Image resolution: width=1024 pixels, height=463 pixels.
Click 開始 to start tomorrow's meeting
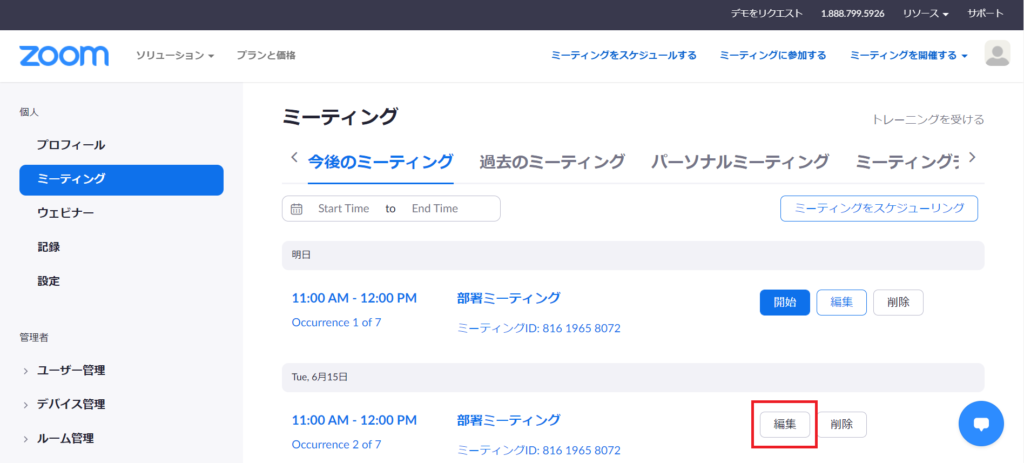click(785, 303)
